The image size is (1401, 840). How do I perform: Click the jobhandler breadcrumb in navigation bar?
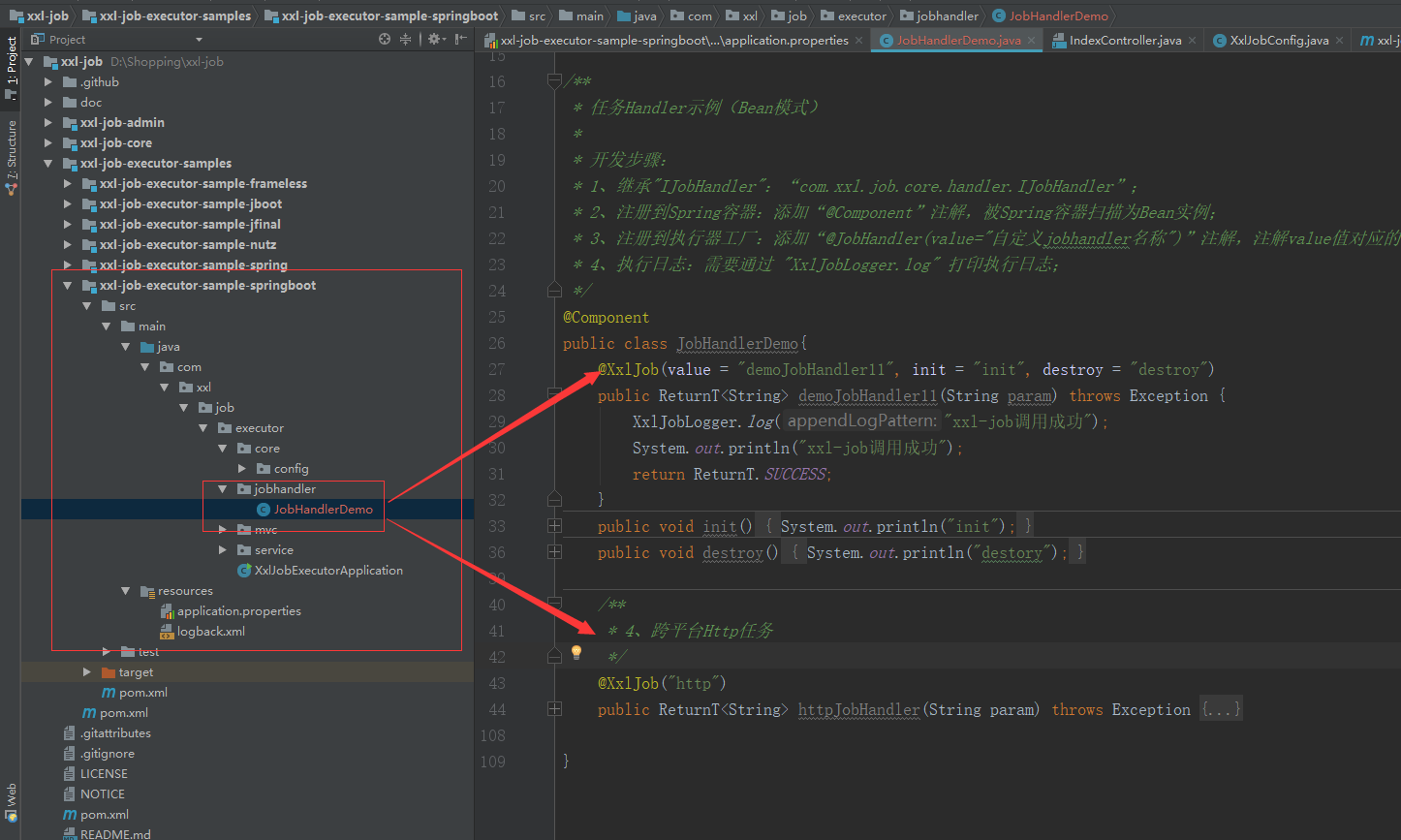[x=939, y=16]
